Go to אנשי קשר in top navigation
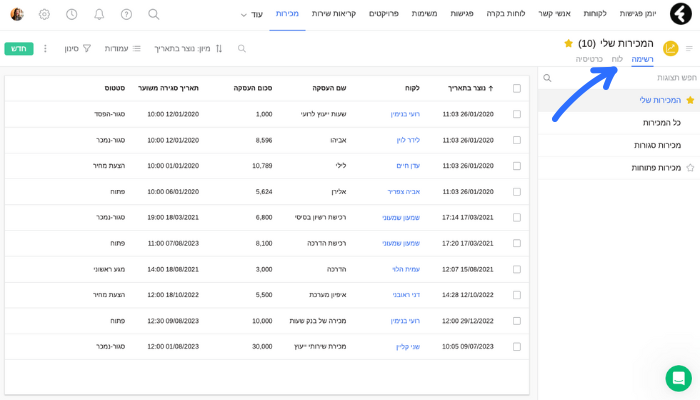This screenshot has height=400, width=700. pyautogui.click(x=554, y=13)
